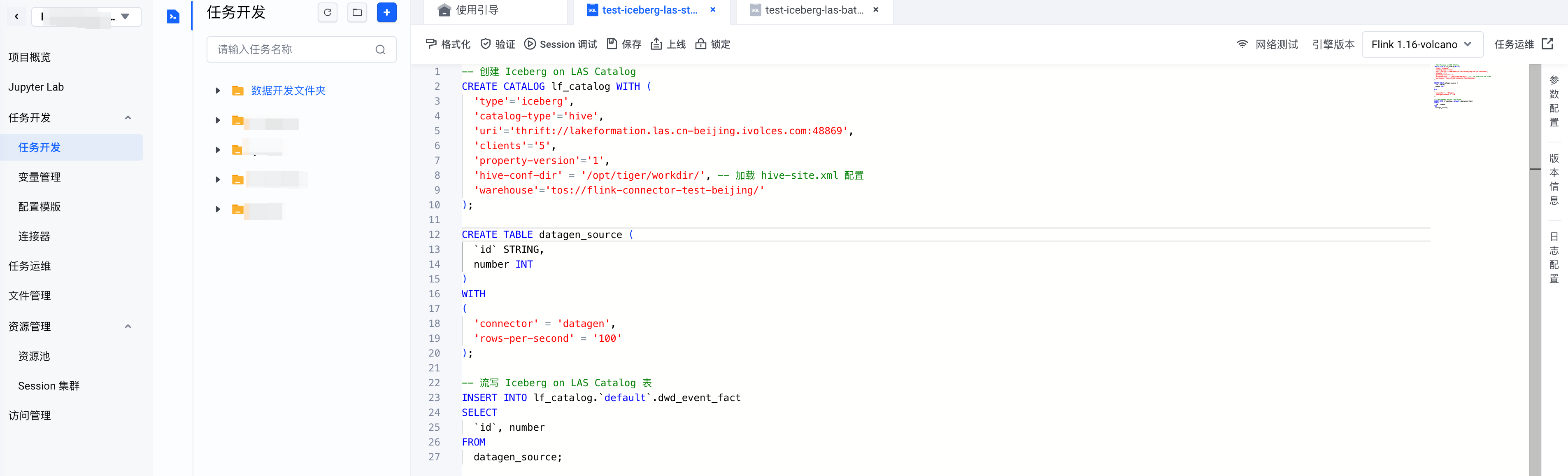
Task: Click the new folder icon
Action: [x=357, y=12]
